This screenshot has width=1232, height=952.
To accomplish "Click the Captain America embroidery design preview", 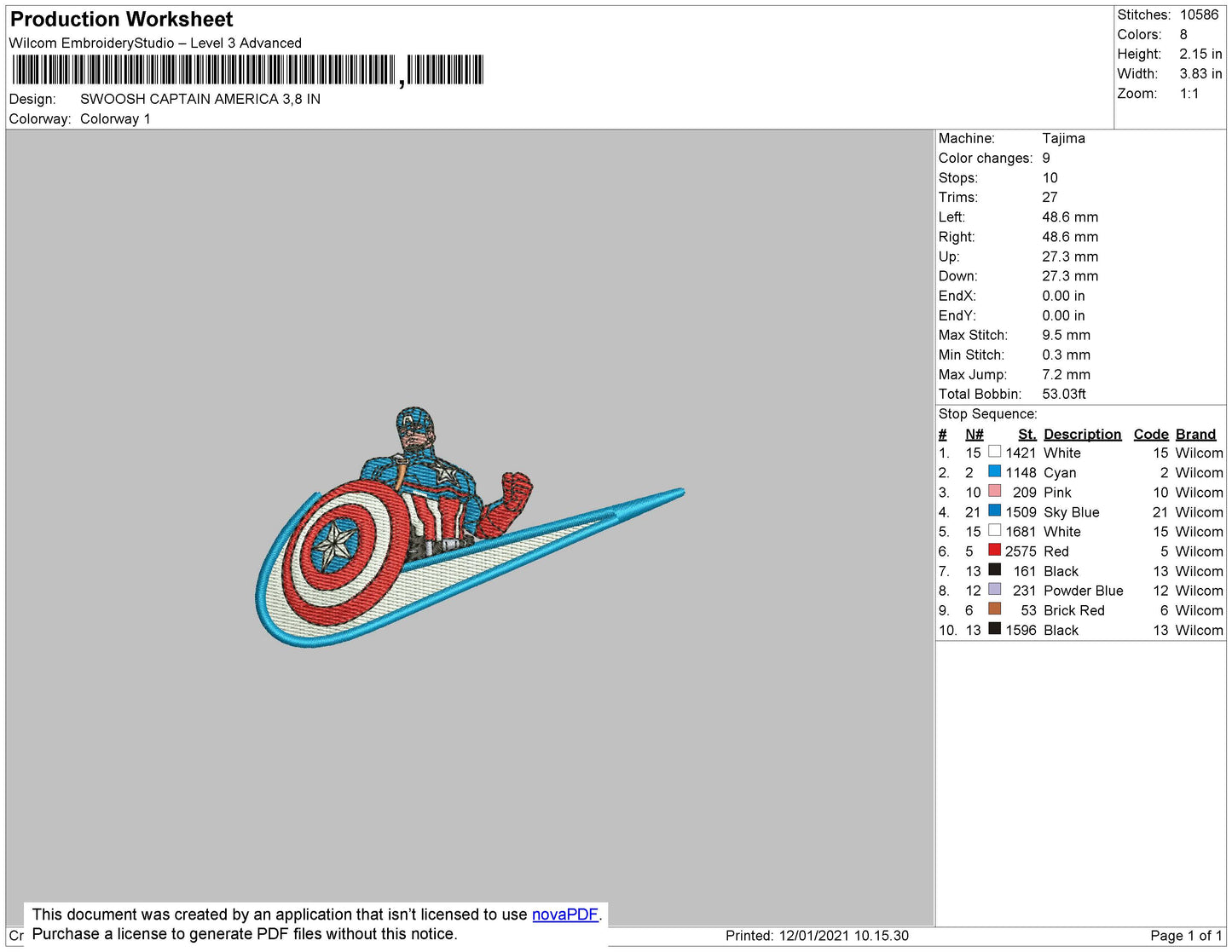I will [468, 527].
